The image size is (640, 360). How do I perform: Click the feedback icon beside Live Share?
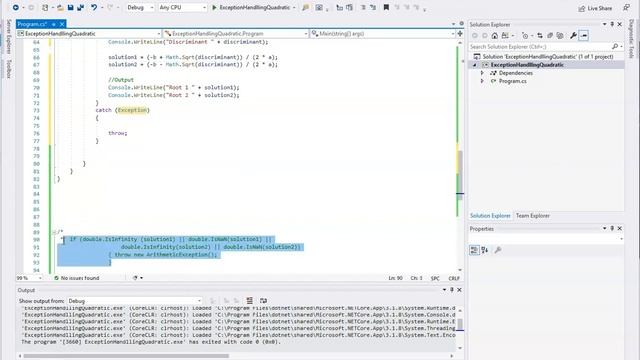(626, 7)
